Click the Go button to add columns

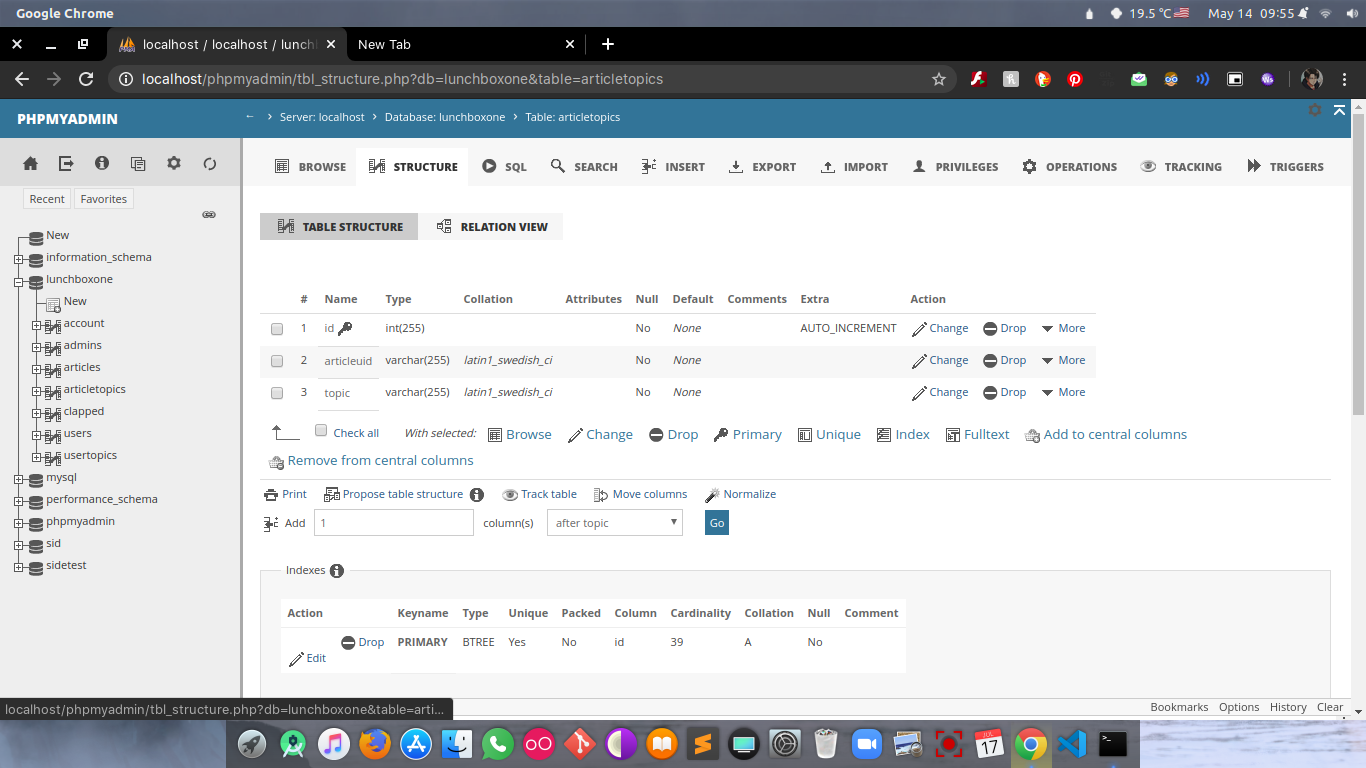click(716, 522)
